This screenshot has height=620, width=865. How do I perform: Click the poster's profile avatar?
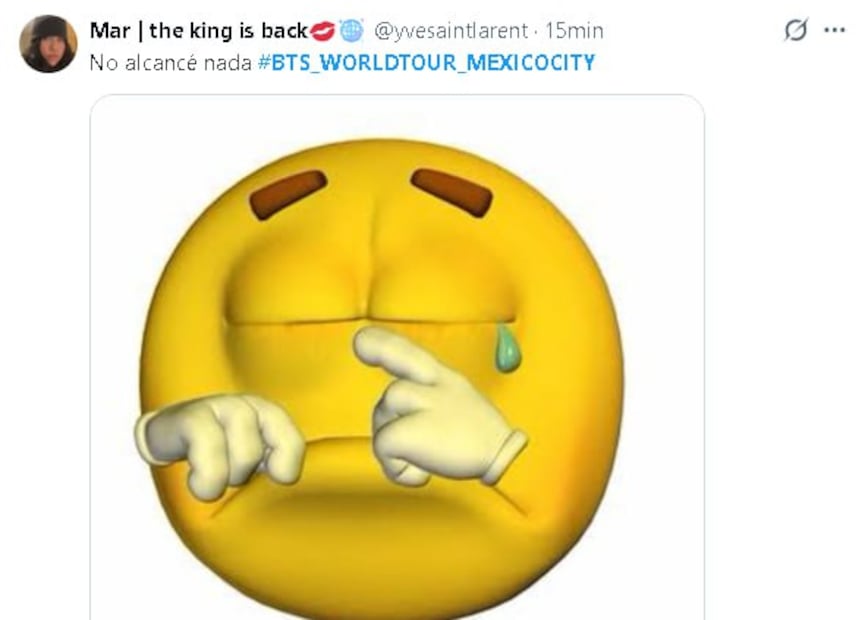click(x=48, y=44)
